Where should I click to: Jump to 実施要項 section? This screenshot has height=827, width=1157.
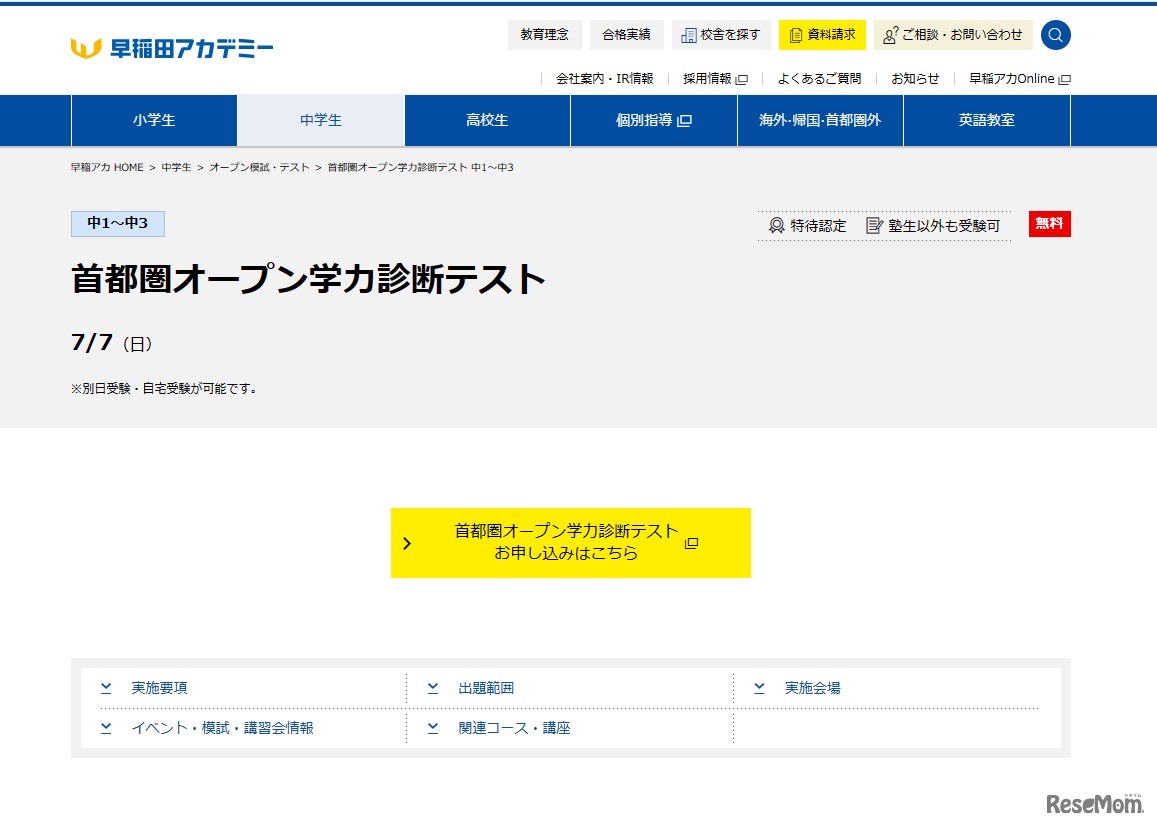pyautogui.click(x=159, y=688)
